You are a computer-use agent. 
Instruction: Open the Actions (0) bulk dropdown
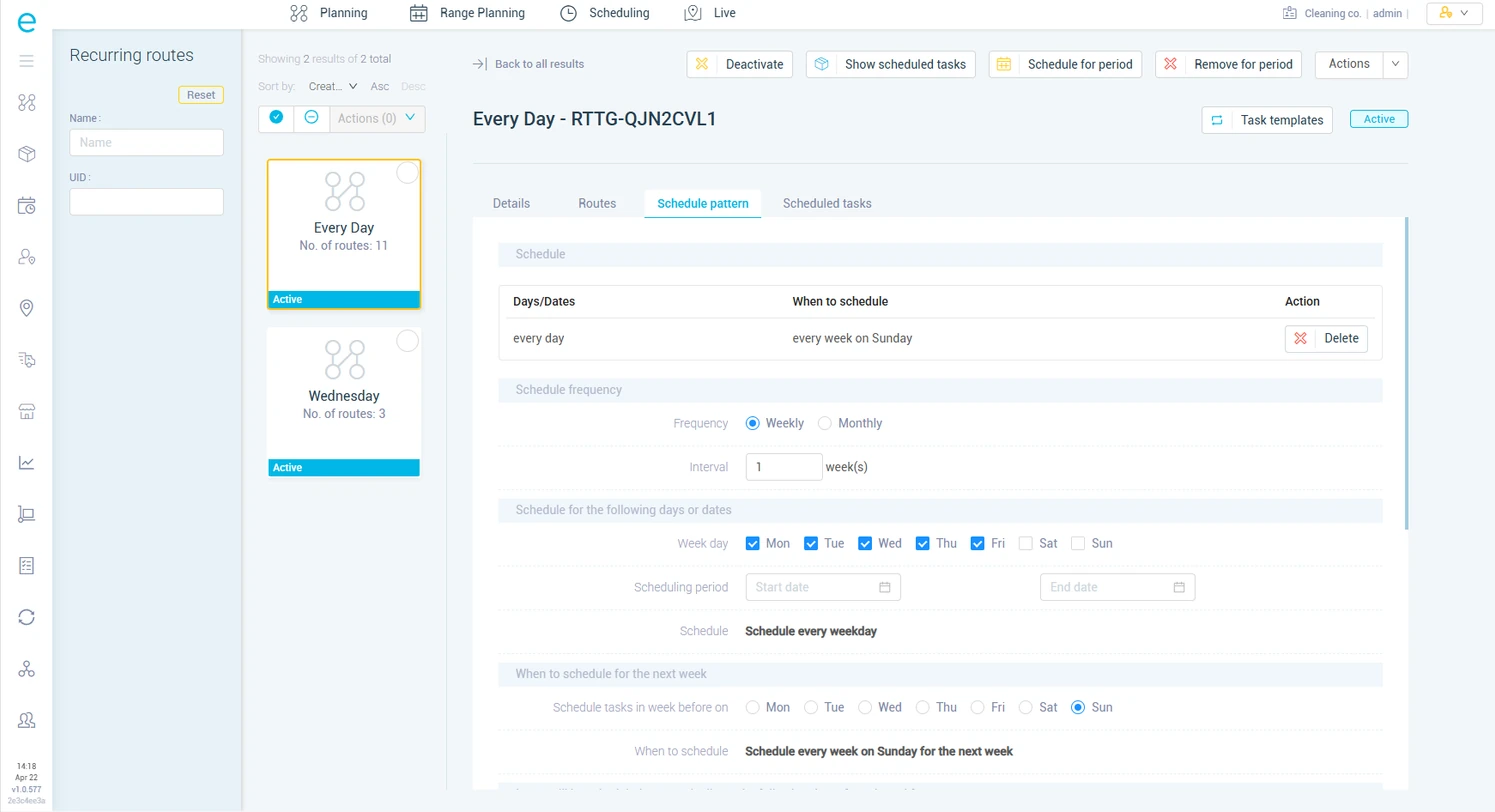click(x=377, y=118)
